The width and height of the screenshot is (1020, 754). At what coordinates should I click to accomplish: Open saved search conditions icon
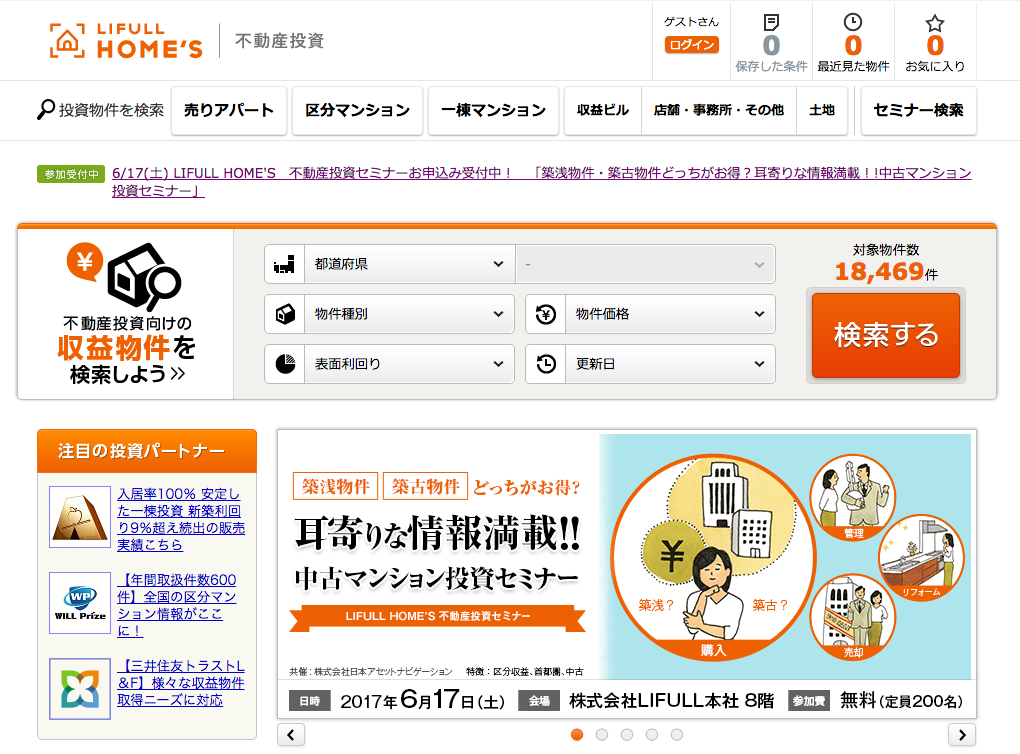pyautogui.click(x=771, y=23)
